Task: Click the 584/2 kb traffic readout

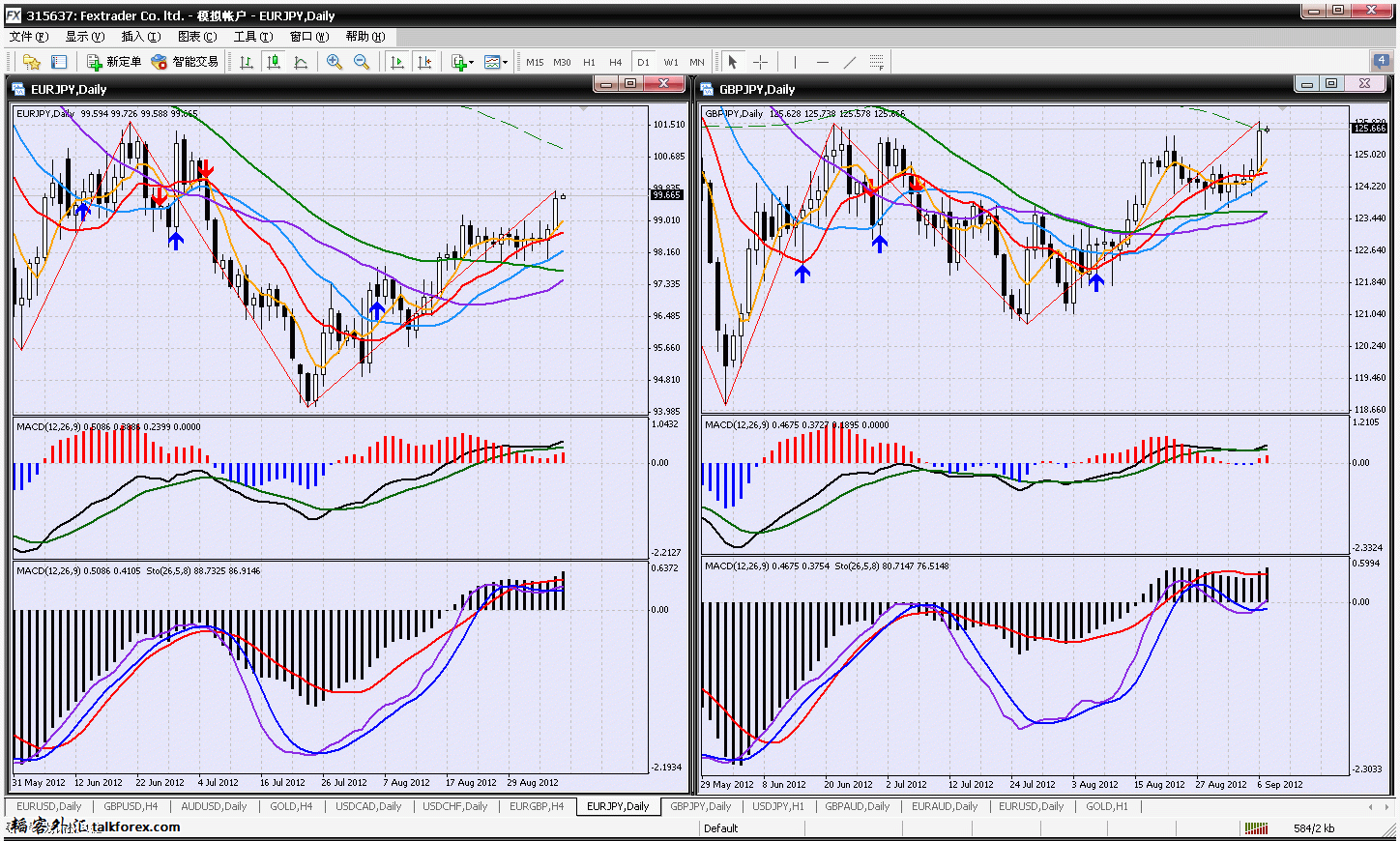Action: 1314,828
